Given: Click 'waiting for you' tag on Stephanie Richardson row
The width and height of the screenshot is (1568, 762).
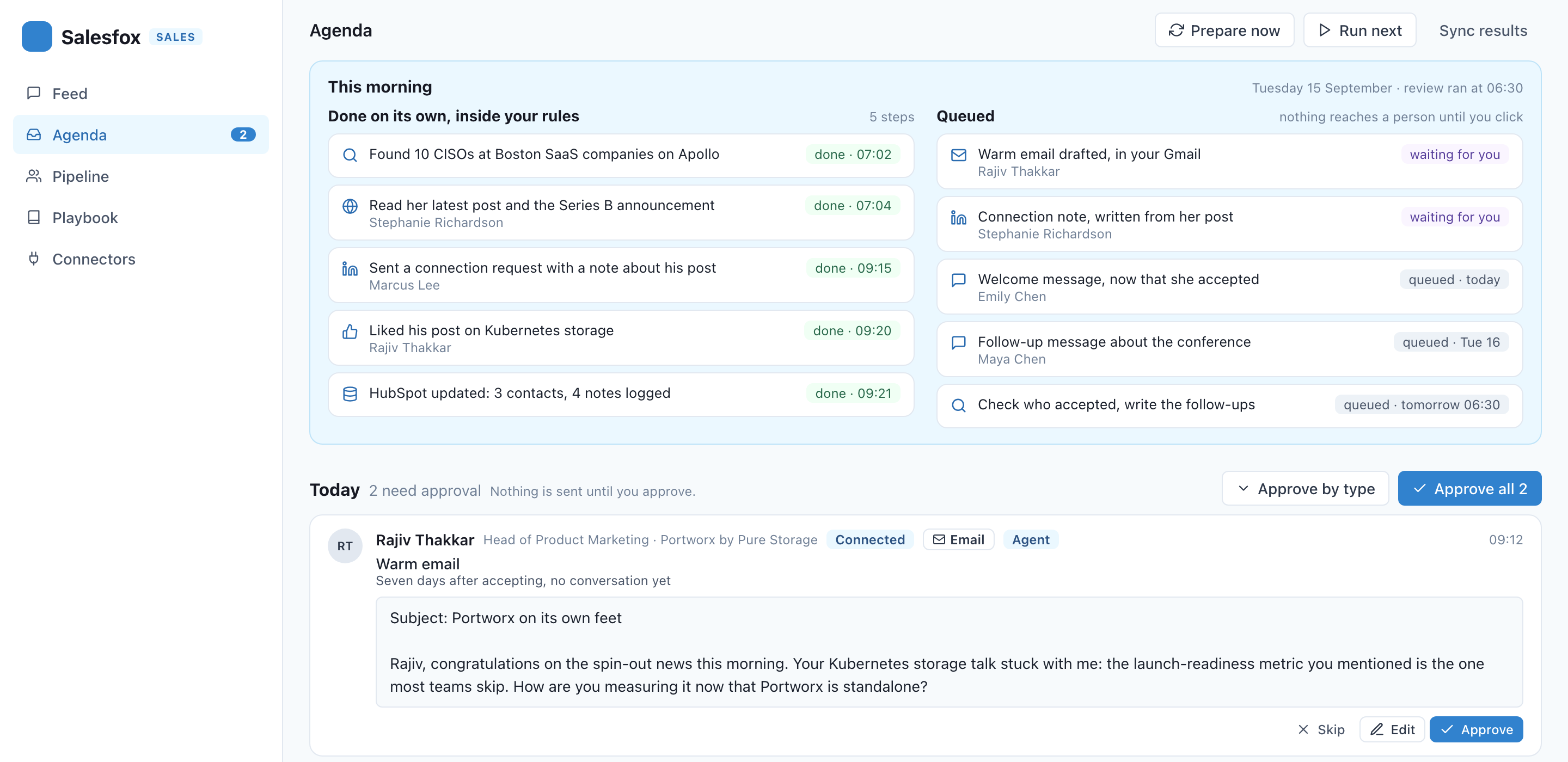Looking at the screenshot, I should tap(1455, 217).
